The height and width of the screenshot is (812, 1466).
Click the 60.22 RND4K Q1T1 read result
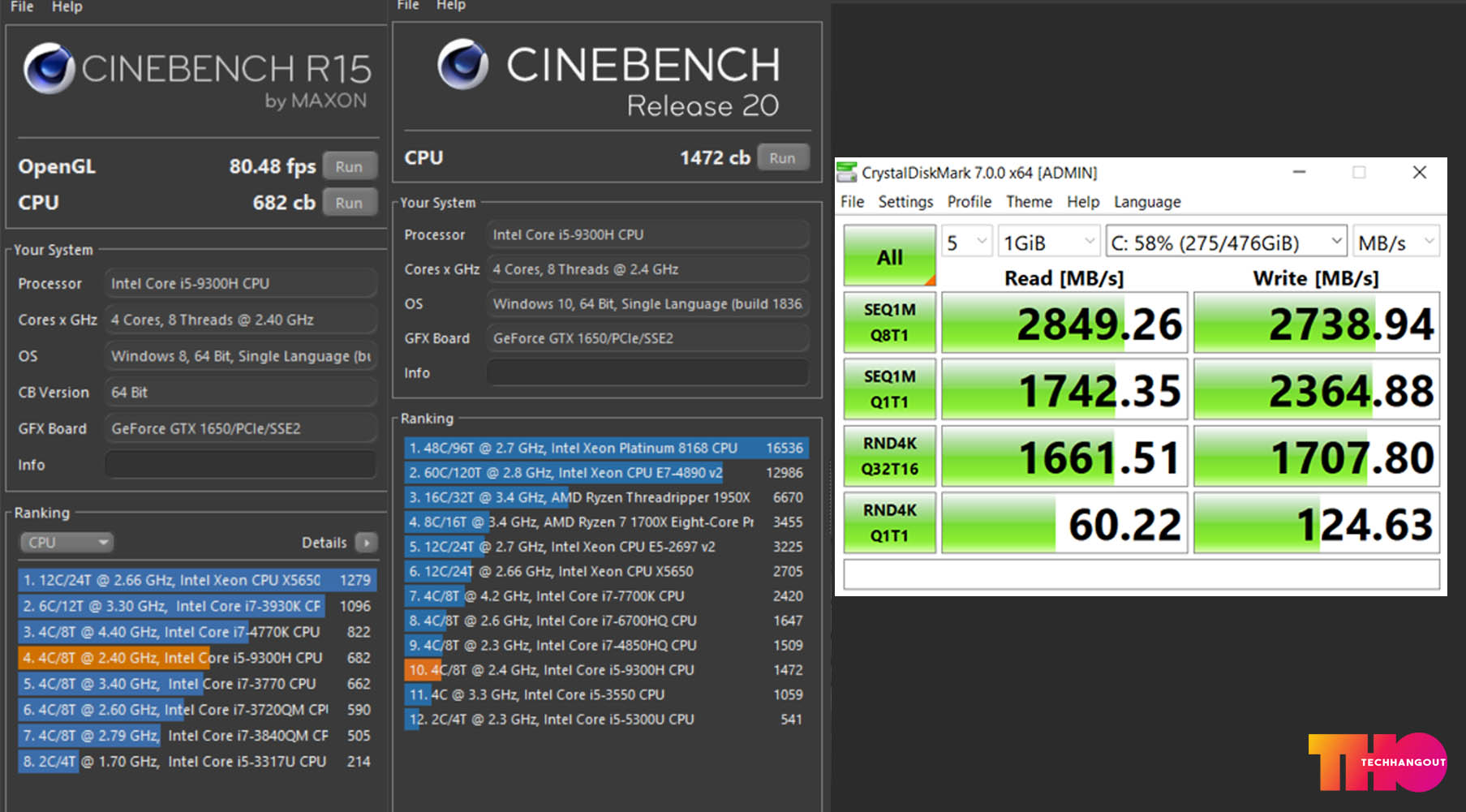pos(1064,523)
